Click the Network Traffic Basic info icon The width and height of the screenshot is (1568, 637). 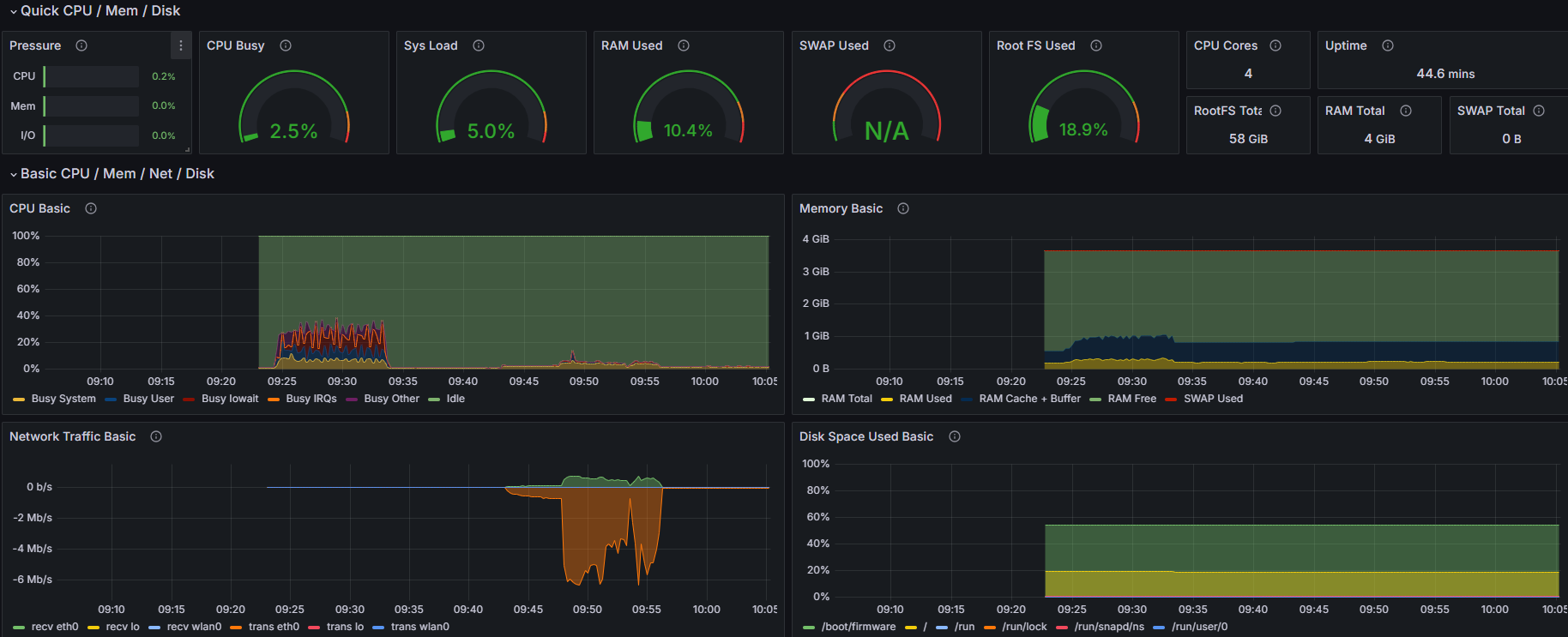(x=156, y=436)
